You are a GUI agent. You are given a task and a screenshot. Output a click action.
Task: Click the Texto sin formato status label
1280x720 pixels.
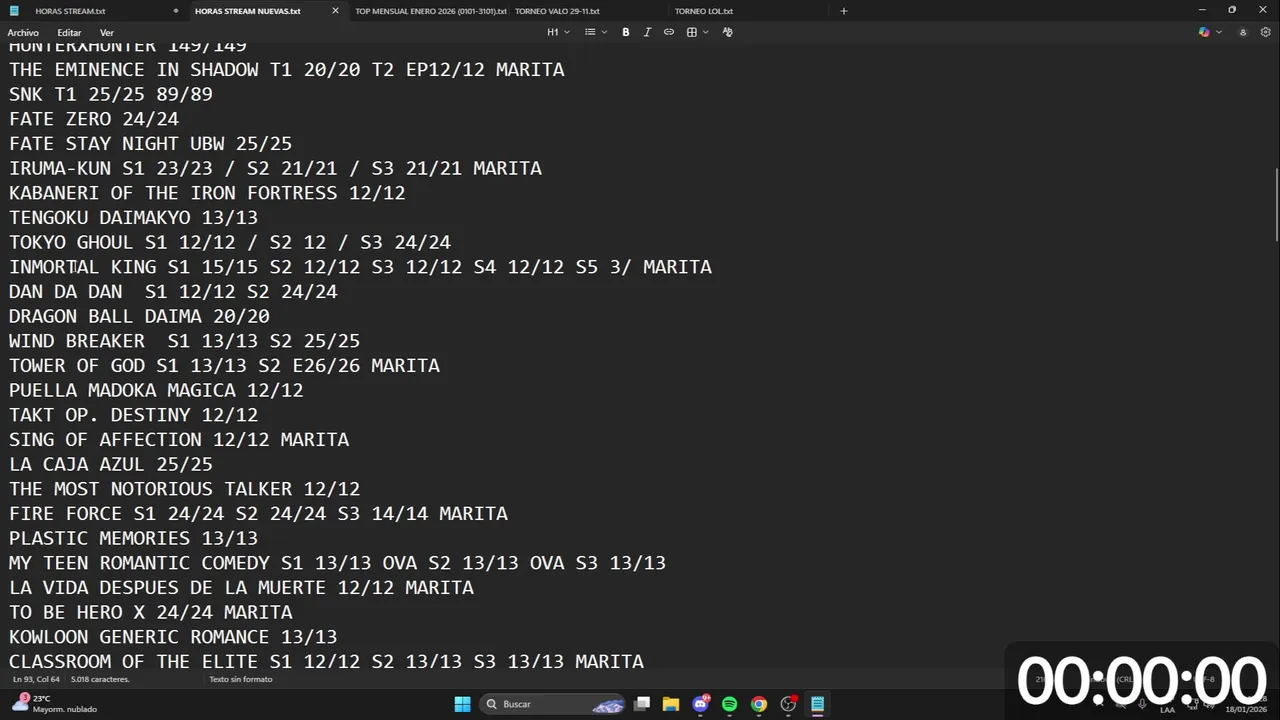coord(240,679)
